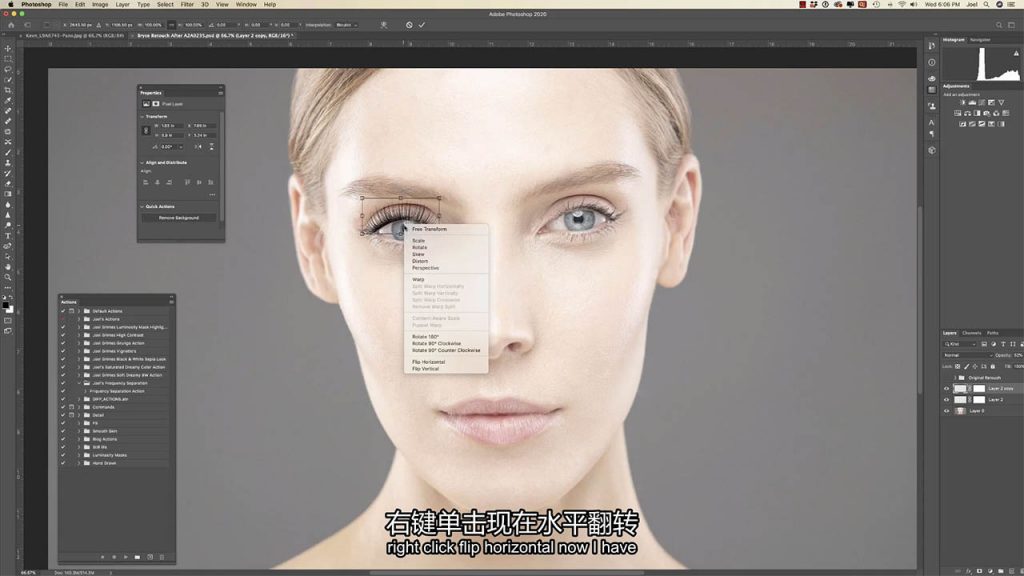Click the foreground color swatch

(6, 304)
